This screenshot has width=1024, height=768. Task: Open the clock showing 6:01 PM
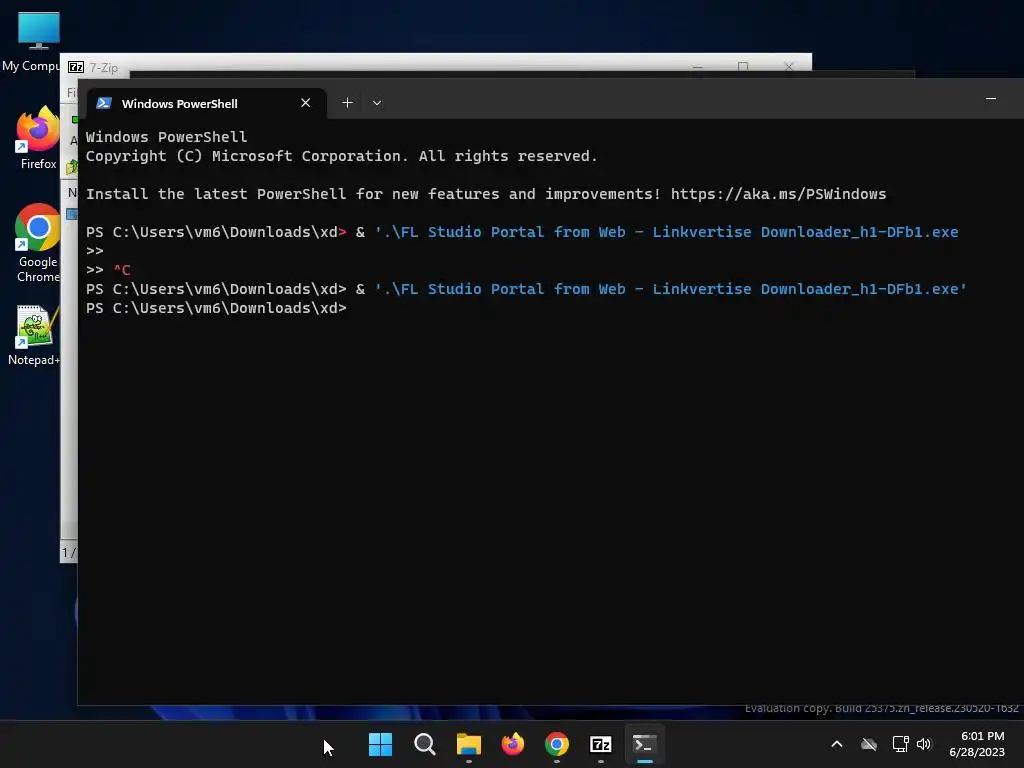pyautogui.click(x=977, y=744)
